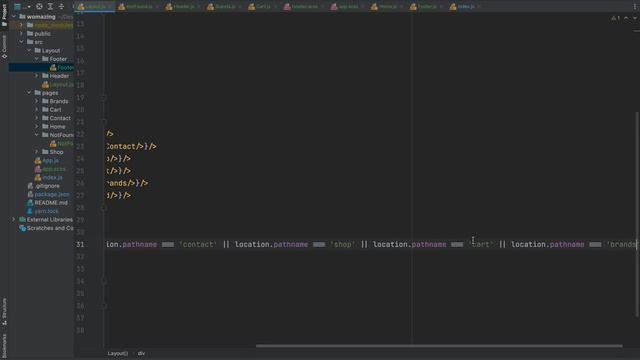640x360 pixels.
Task: Click the Expand All icon in Project panel
Action: click(50, 7)
